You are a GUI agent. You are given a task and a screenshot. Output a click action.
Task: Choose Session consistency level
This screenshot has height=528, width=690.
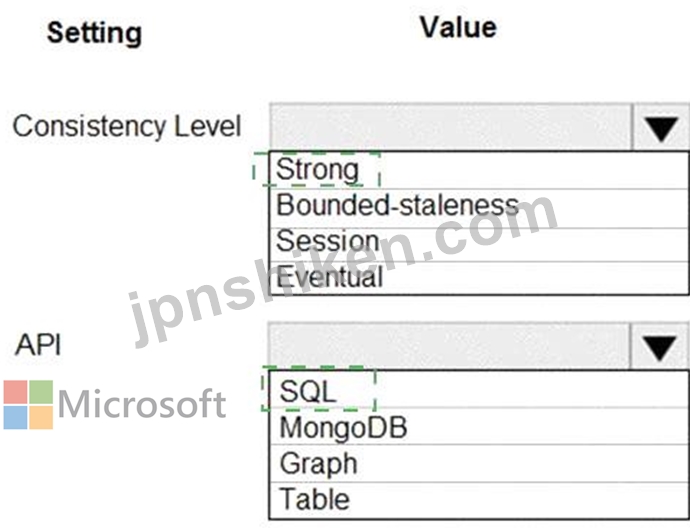pyautogui.click(x=479, y=245)
